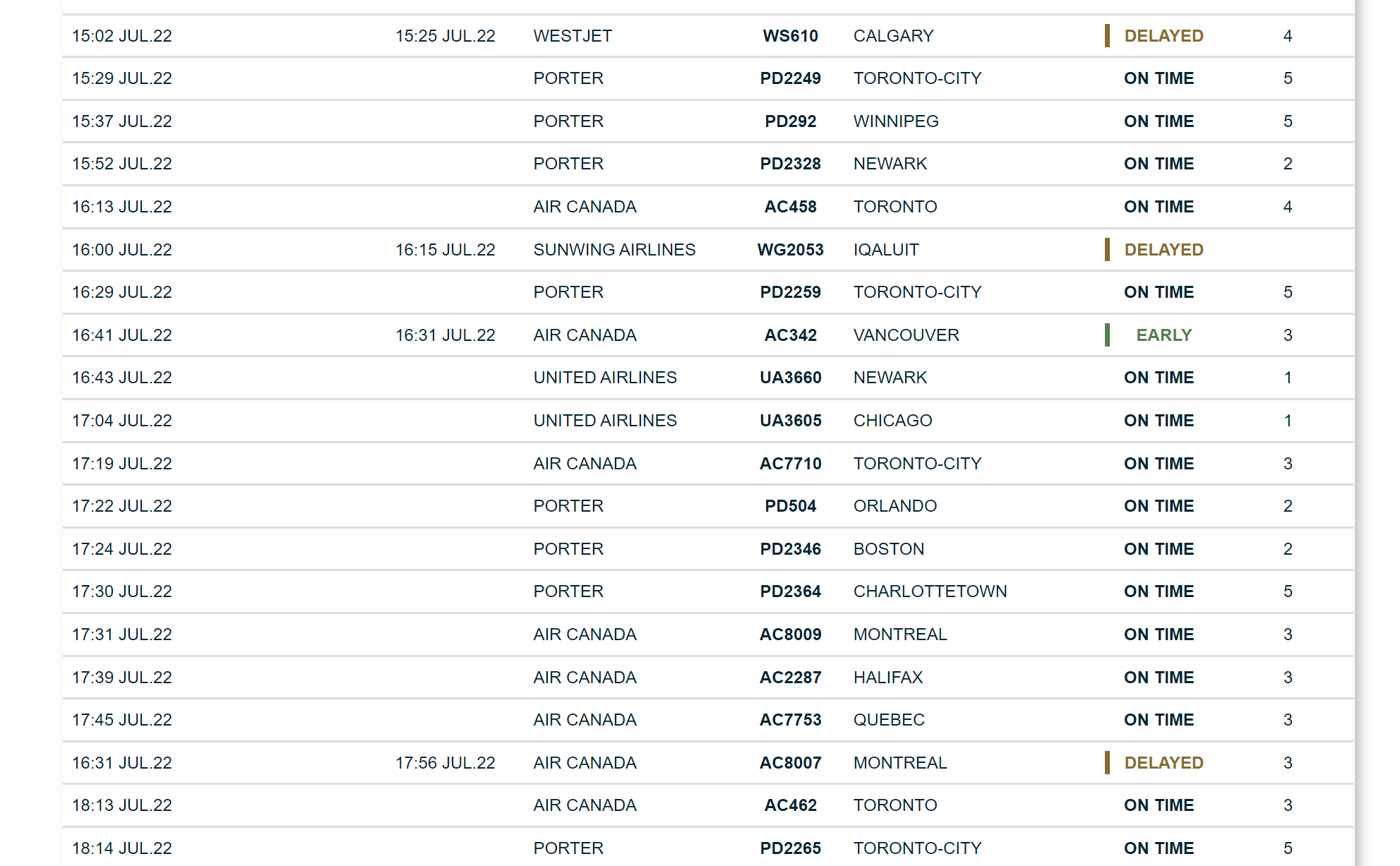This screenshot has width=1400, height=866.
Task: Open flight AC462 to Toronto
Action: [x=790, y=805]
